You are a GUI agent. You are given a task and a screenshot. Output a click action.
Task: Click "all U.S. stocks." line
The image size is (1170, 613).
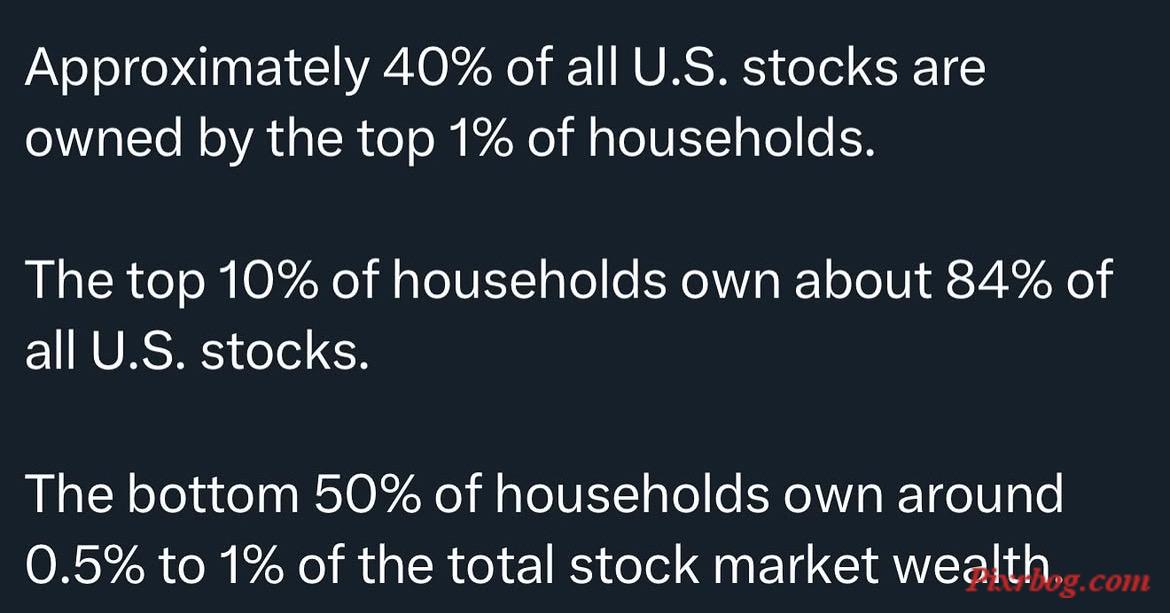tap(198, 351)
